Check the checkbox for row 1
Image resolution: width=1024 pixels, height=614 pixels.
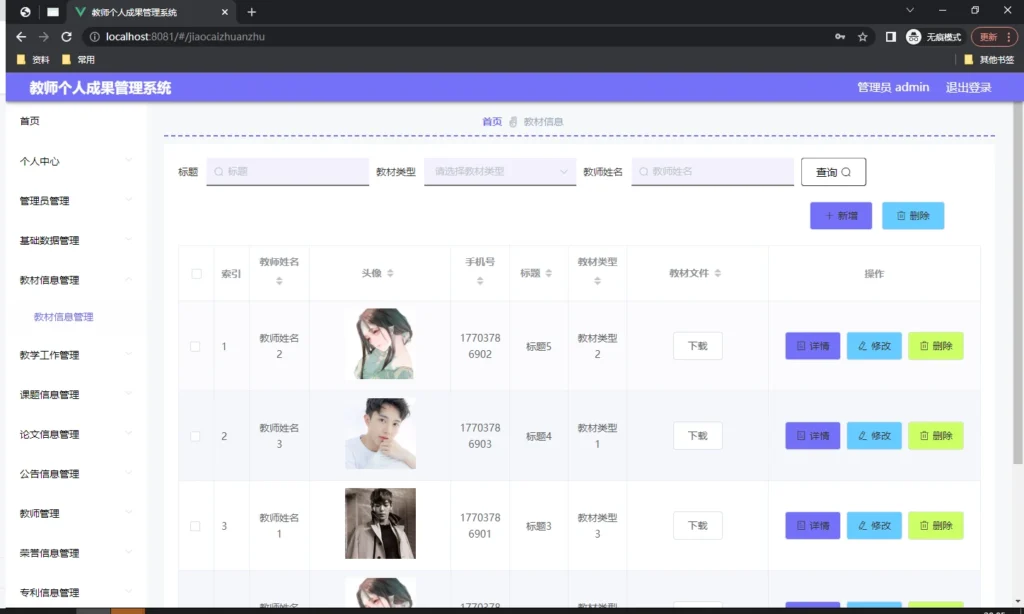click(x=196, y=347)
